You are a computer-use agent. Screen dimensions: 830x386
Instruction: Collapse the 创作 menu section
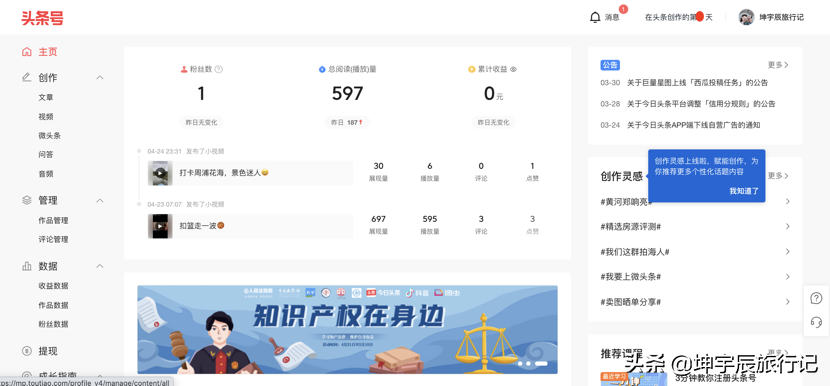[100, 78]
